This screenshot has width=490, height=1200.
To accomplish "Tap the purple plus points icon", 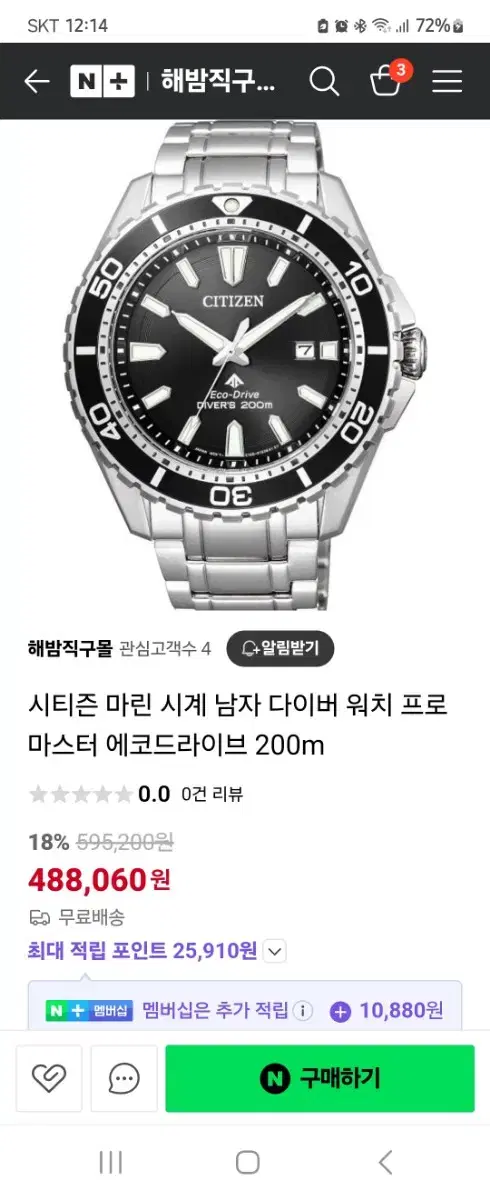I will [340, 1011].
